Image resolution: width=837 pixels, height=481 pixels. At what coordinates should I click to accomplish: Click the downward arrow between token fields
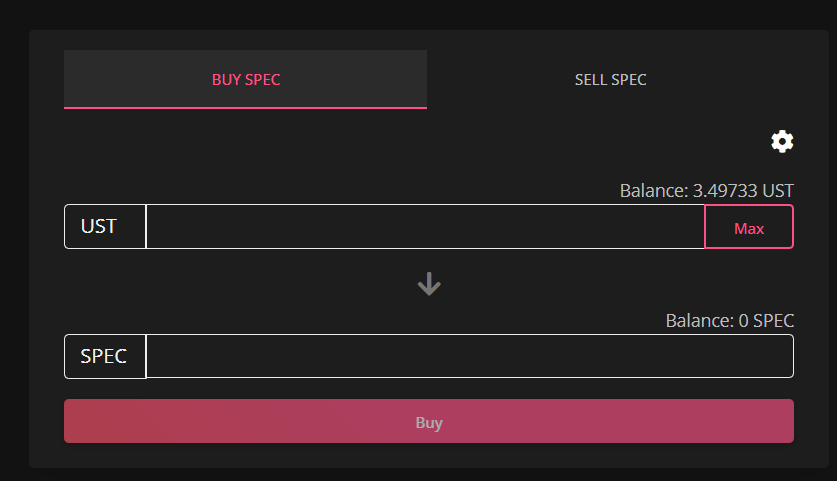click(429, 284)
